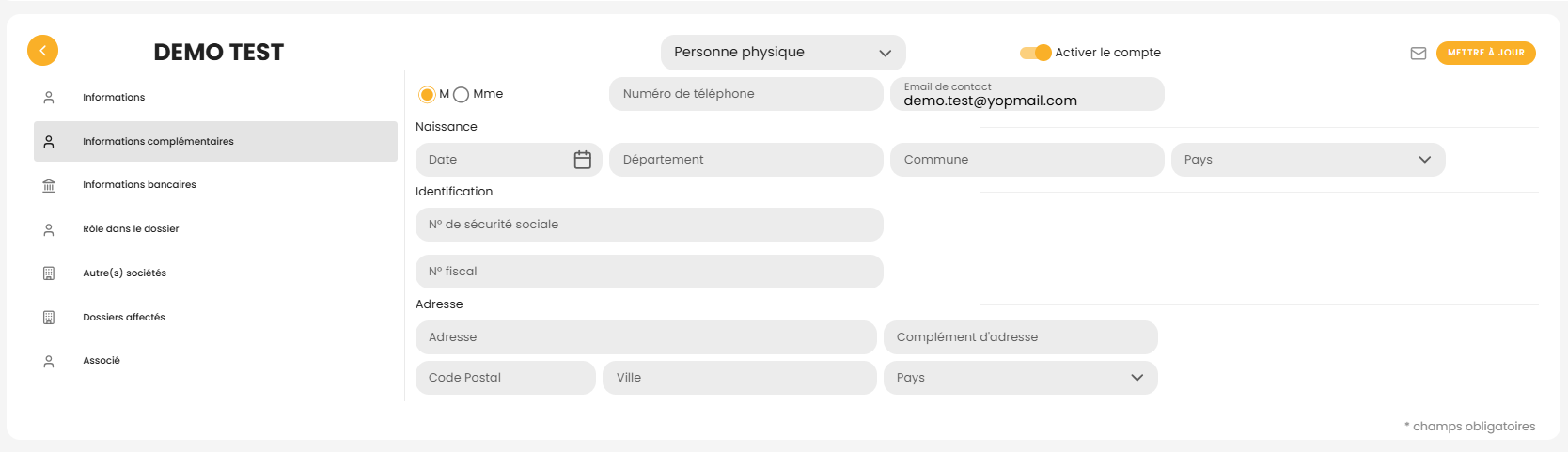Click the Code Postal input field

click(x=505, y=378)
